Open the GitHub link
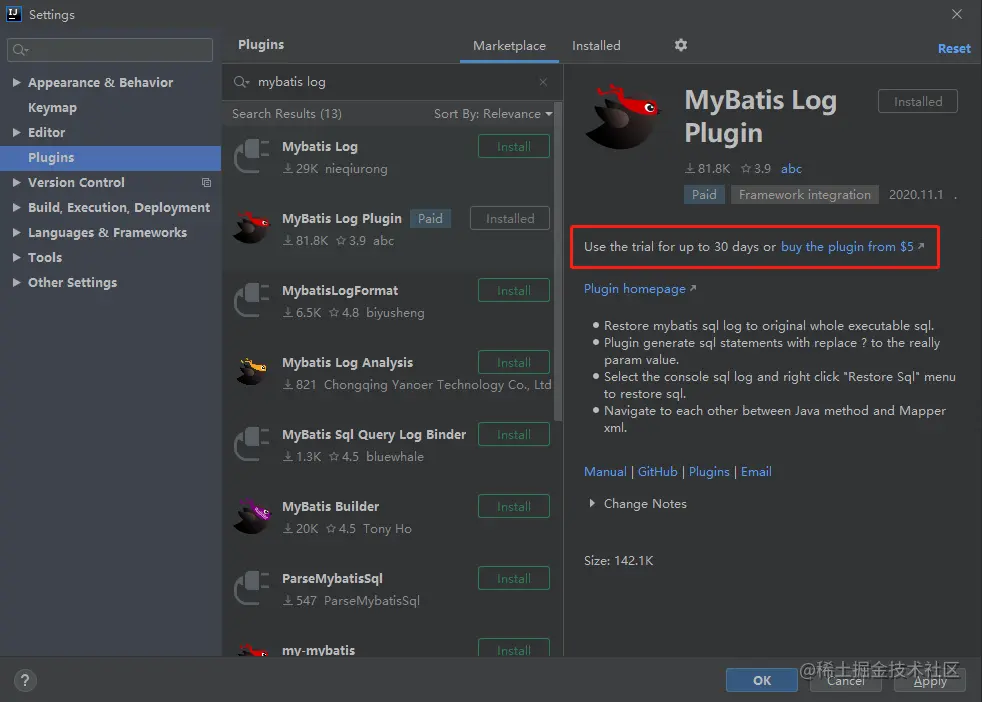The image size is (982, 702). coord(658,472)
